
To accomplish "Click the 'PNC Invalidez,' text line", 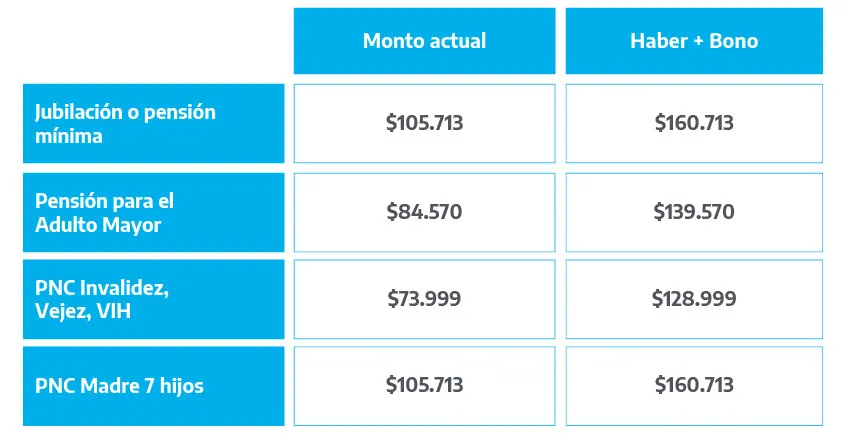I will point(102,289).
